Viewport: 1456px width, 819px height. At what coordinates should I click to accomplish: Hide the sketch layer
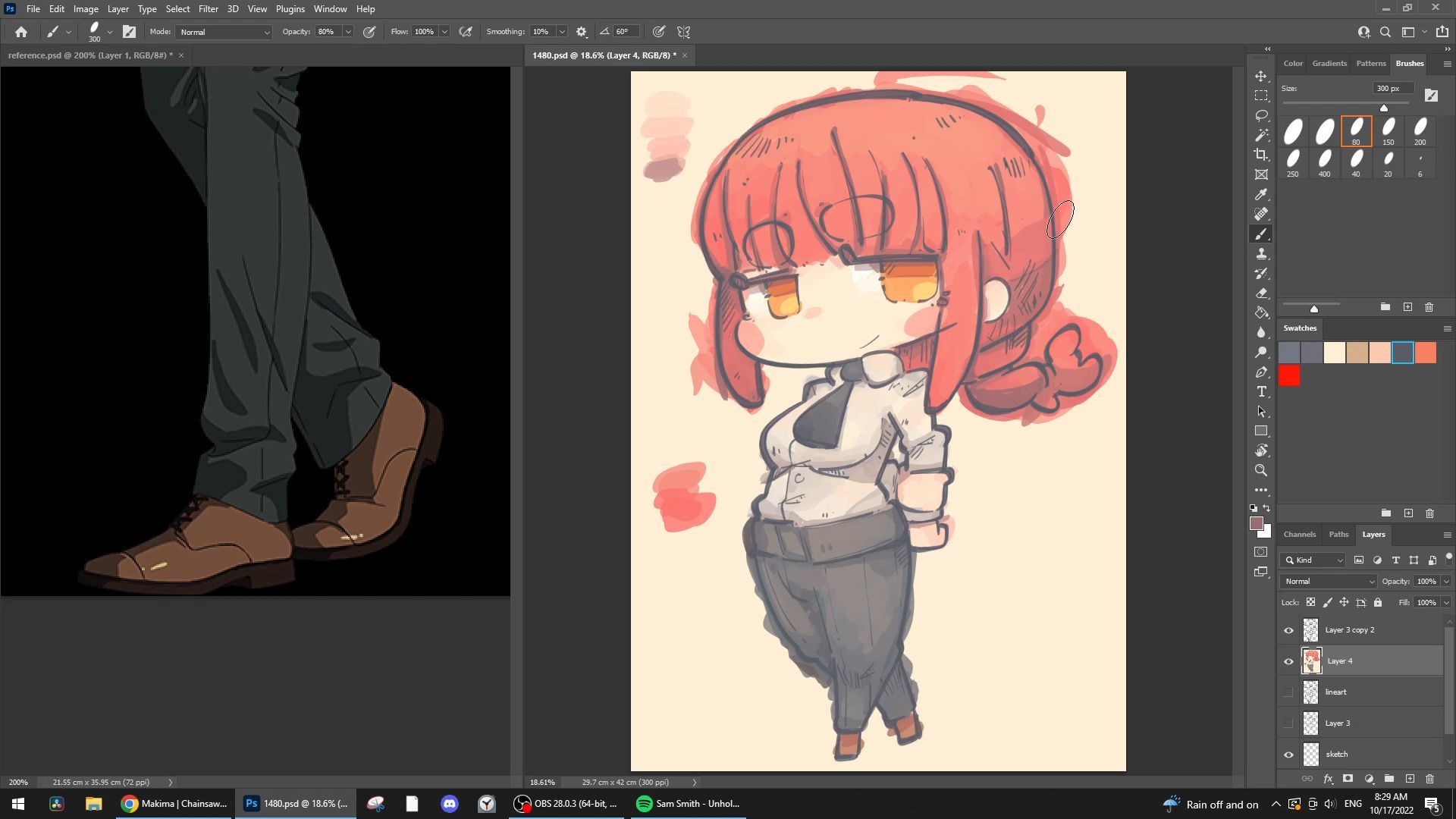pyautogui.click(x=1288, y=755)
